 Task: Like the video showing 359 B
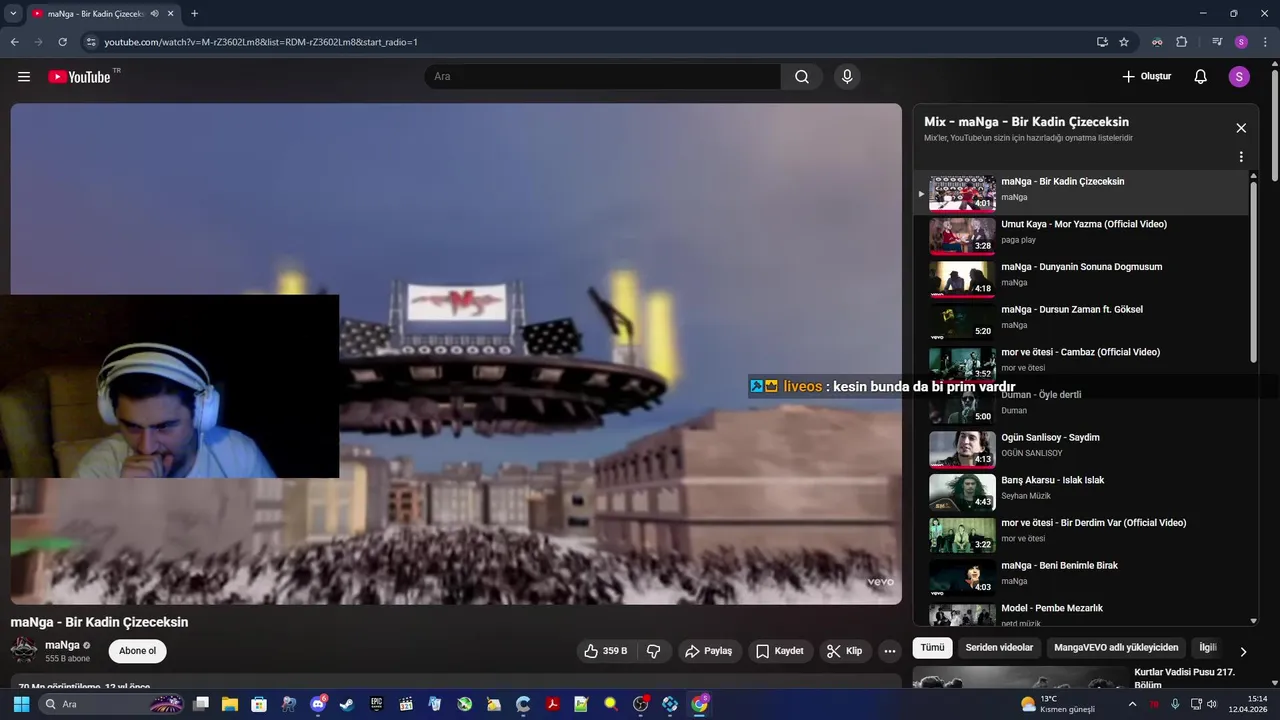point(606,651)
